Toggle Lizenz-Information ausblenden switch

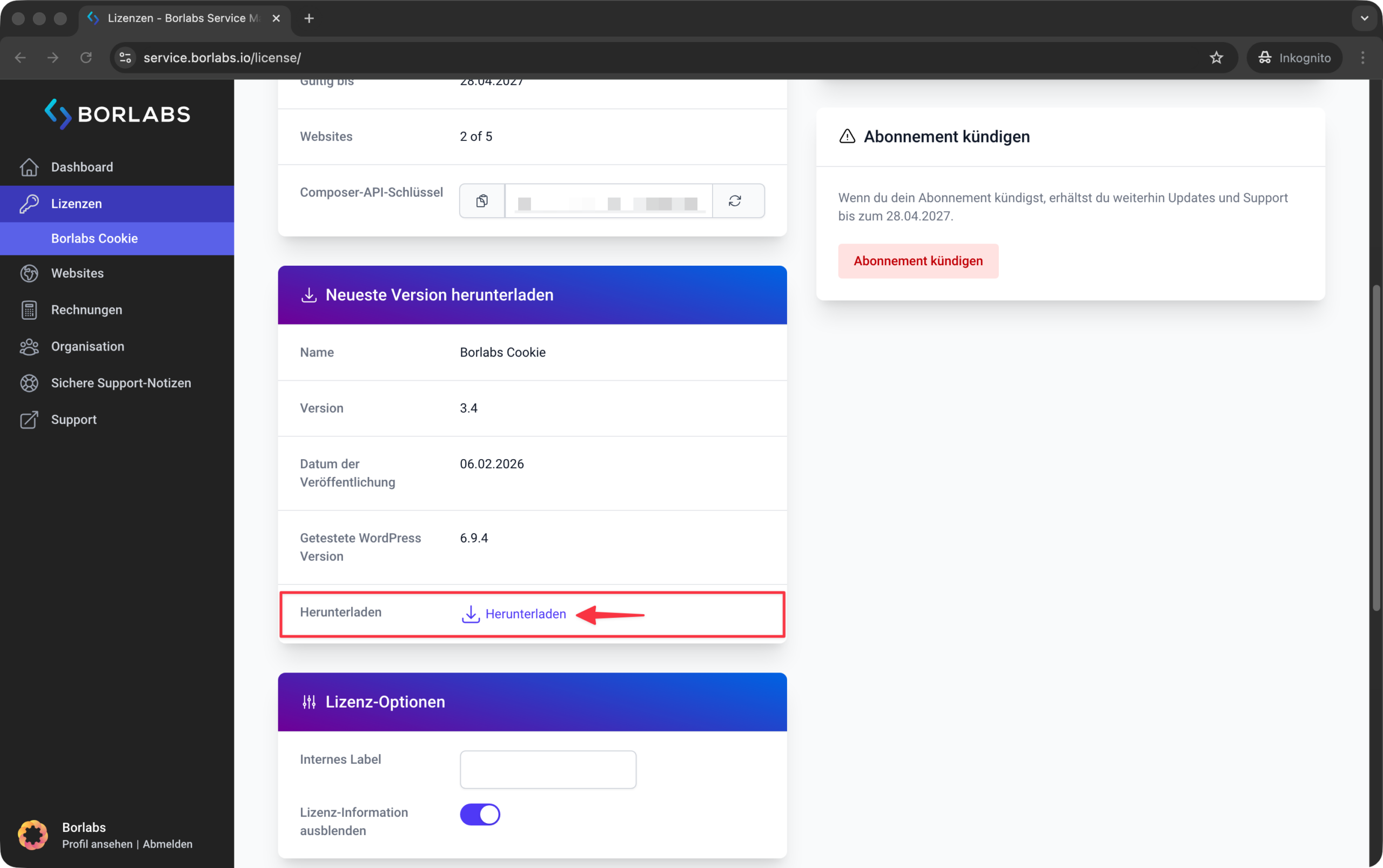(480, 814)
